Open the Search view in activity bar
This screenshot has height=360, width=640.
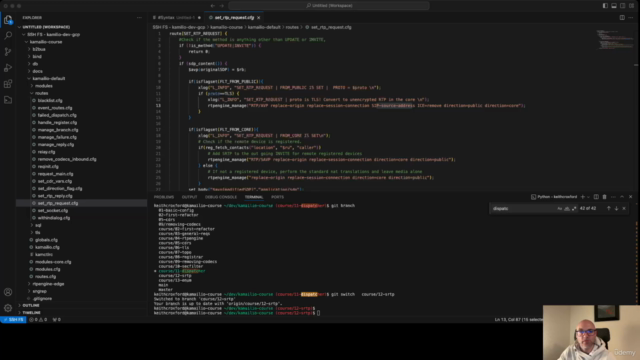coord(8,36)
